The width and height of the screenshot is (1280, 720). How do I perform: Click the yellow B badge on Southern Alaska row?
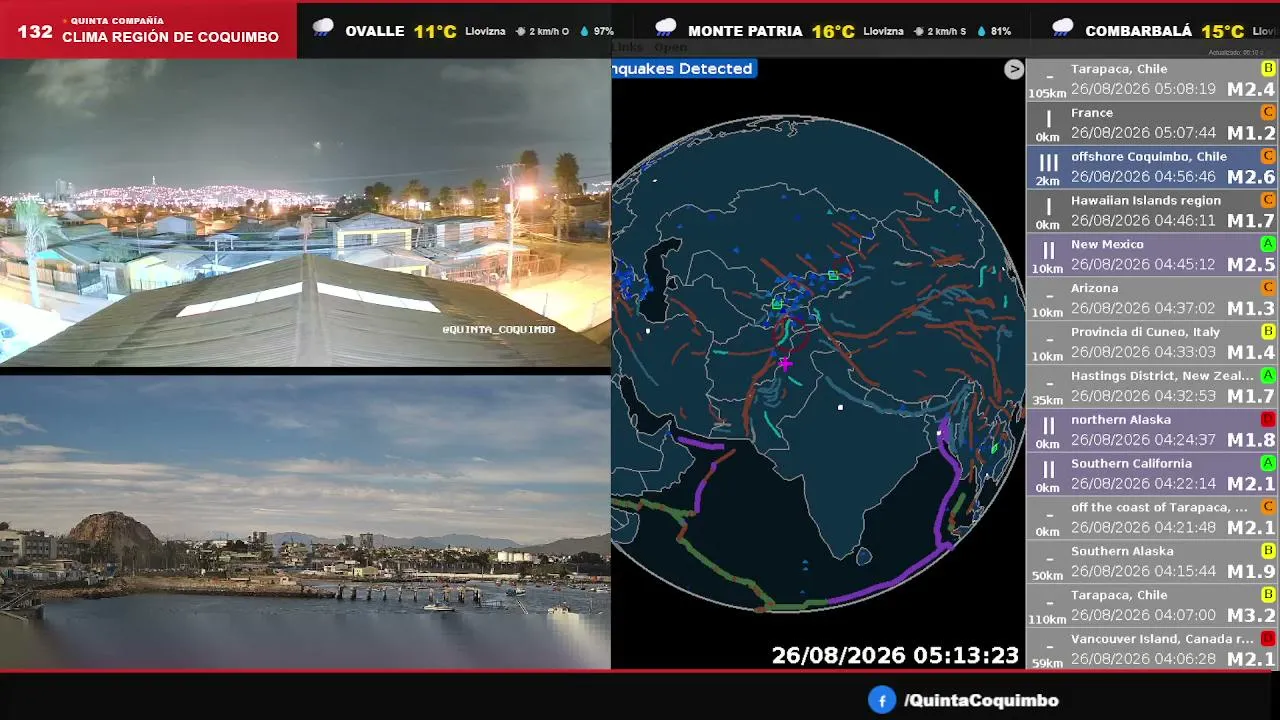pos(1268,550)
